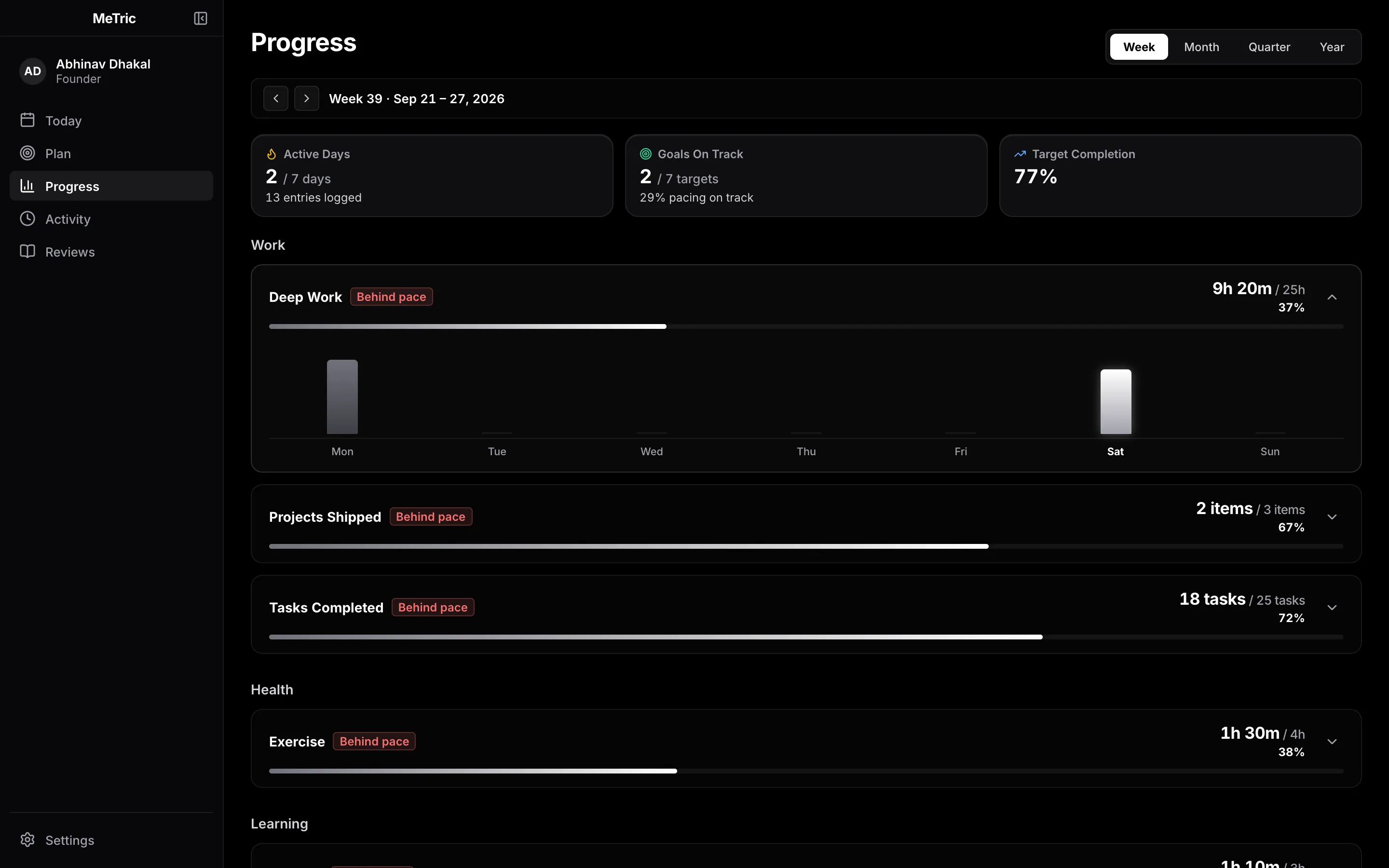Viewport: 1389px width, 868px height.
Task: Click the Projects Shipped card title
Action: [325, 516]
